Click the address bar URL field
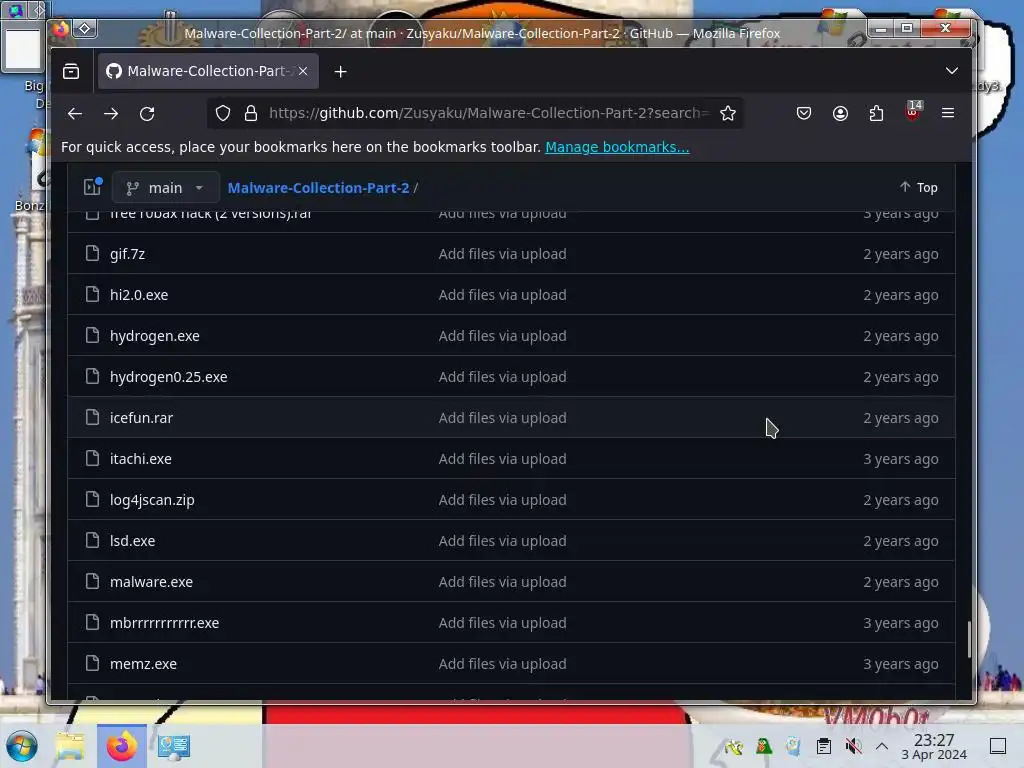The height and width of the screenshot is (768, 1024). pyautogui.click(x=488, y=113)
